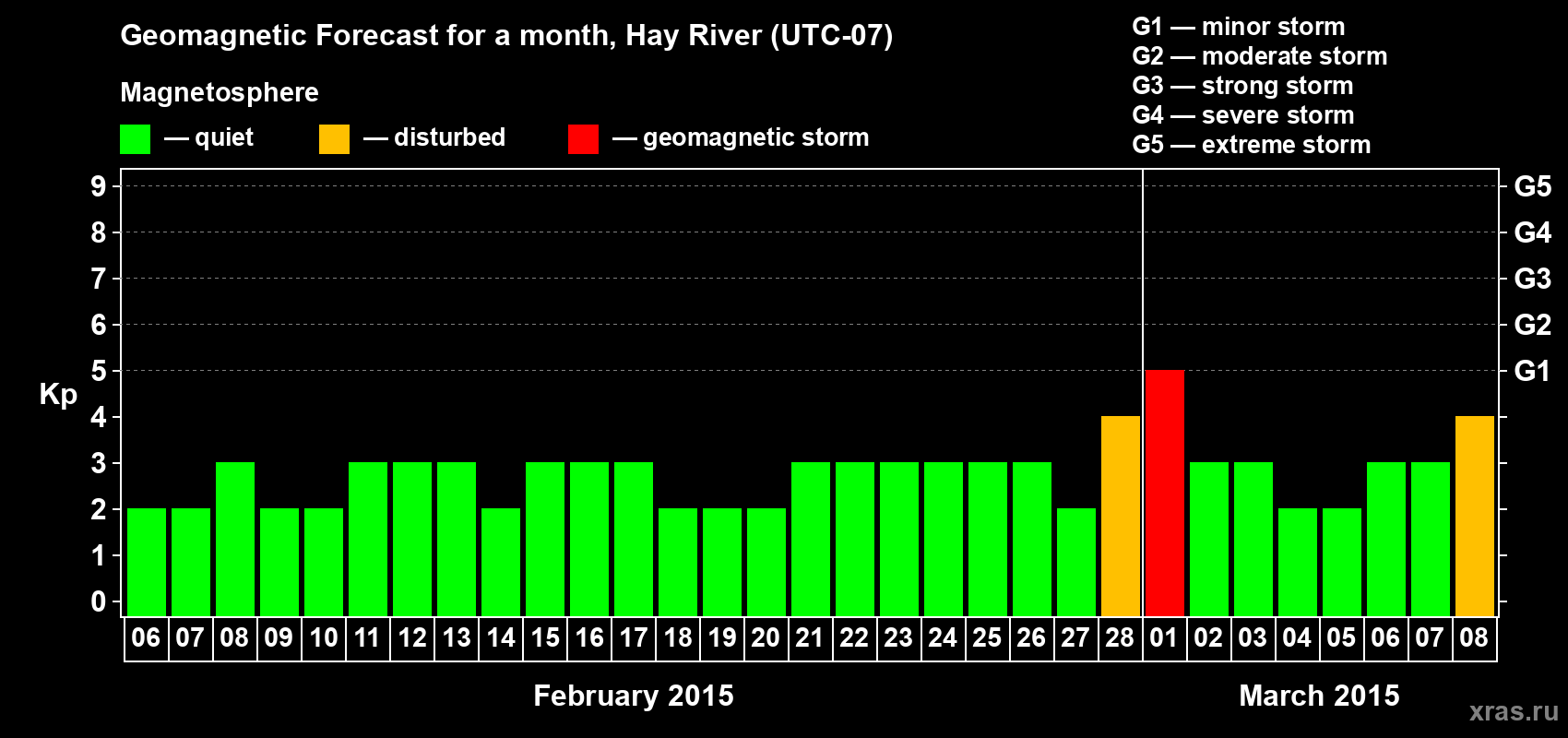Click date cell '05' on the date axis
The image size is (1568, 738).
[1341, 638]
